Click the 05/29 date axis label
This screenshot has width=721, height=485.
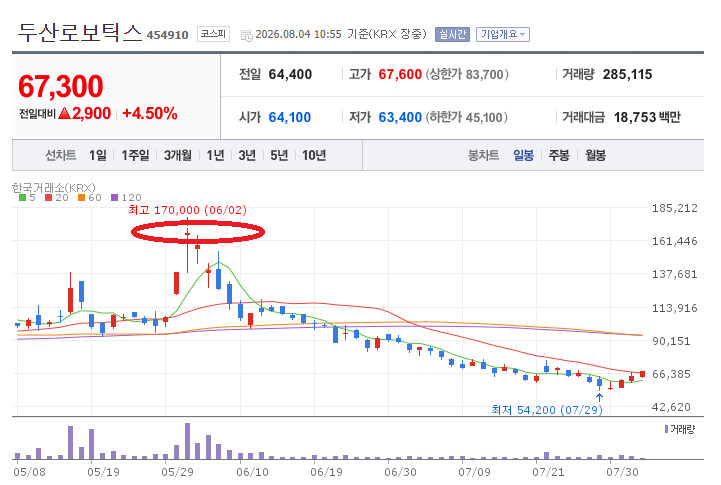[x=177, y=472]
